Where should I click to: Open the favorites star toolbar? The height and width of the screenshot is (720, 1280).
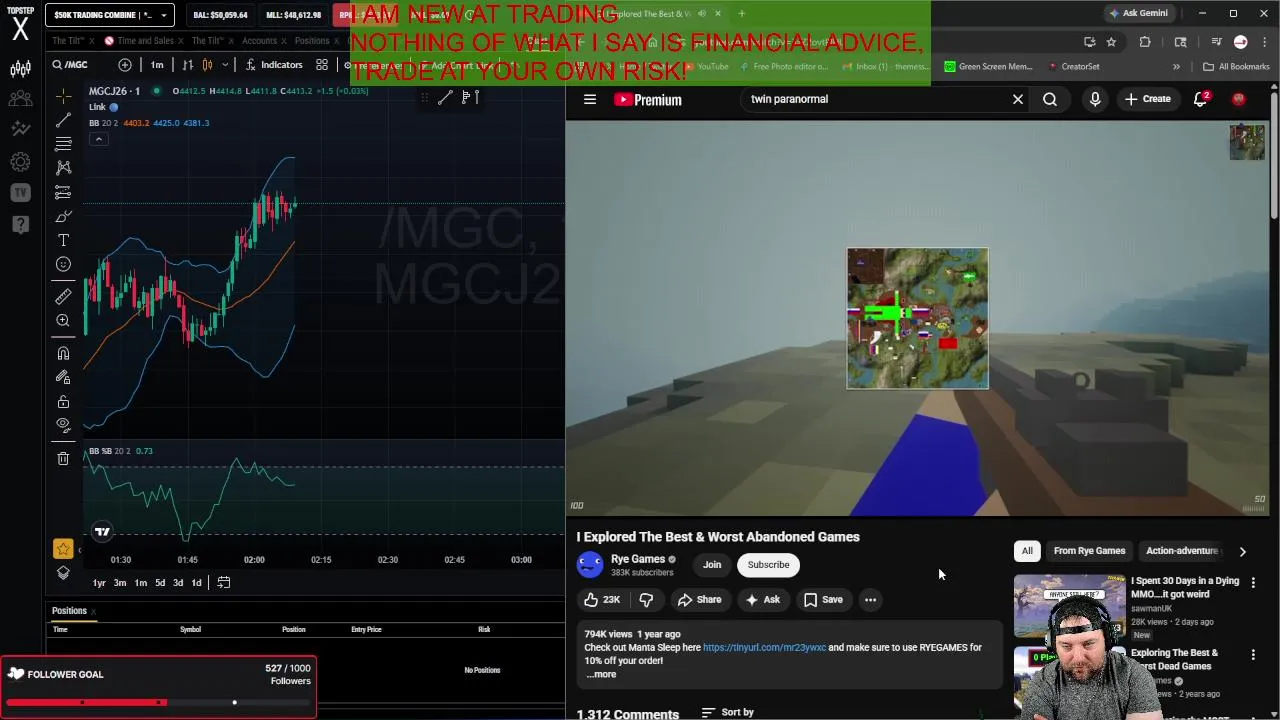tap(63, 548)
